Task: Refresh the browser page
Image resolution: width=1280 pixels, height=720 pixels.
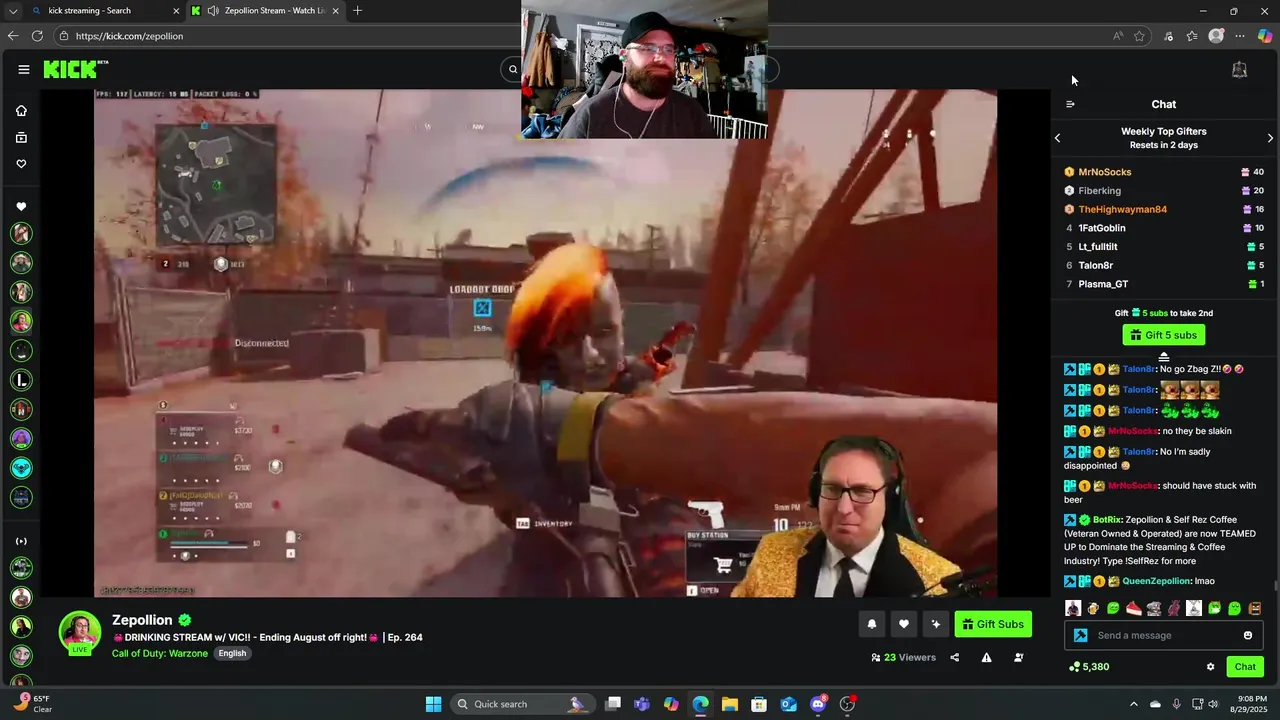Action: (x=37, y=36)
